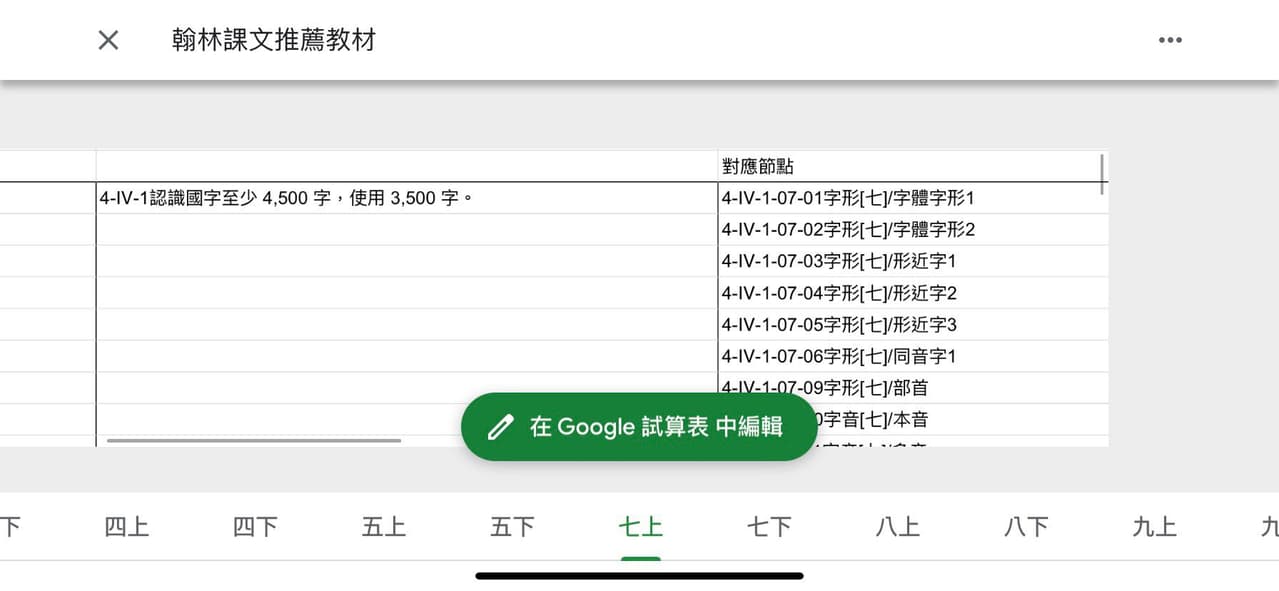The image size is (1279, 591).
Task: Open the more options menu (three dots)
Action: 1170,40
